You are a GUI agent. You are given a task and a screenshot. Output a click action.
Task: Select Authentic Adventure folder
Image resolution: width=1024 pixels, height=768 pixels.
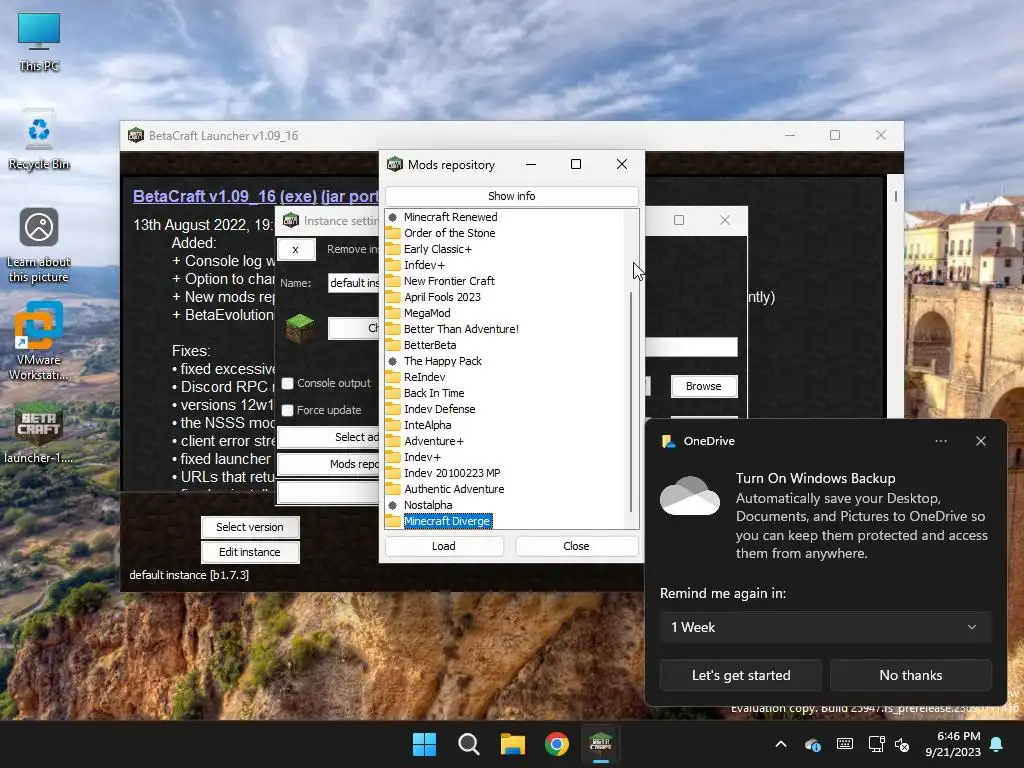point(454,489)
